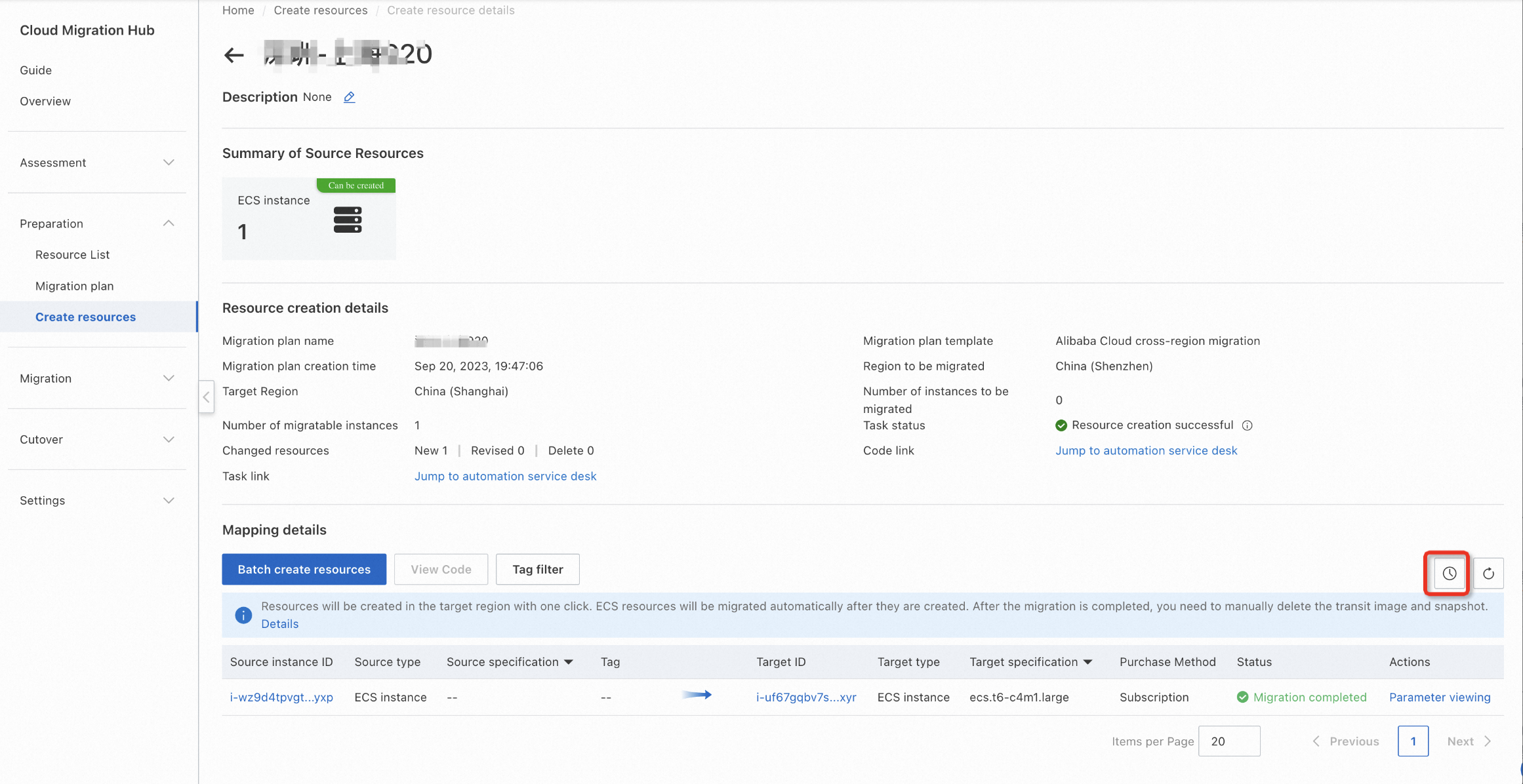1523x784 pixels.
Task: Click Batch create resources button
Action: (304, 569)
